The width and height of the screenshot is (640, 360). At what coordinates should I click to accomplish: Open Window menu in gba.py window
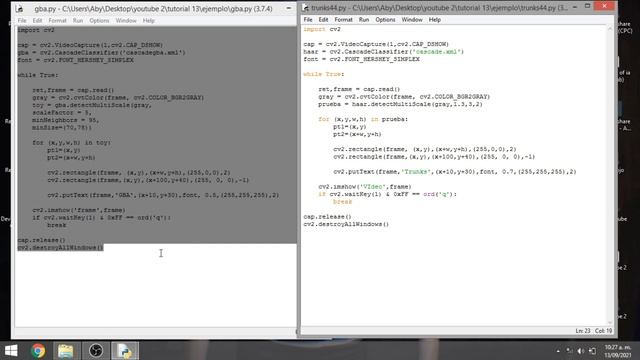126,20
